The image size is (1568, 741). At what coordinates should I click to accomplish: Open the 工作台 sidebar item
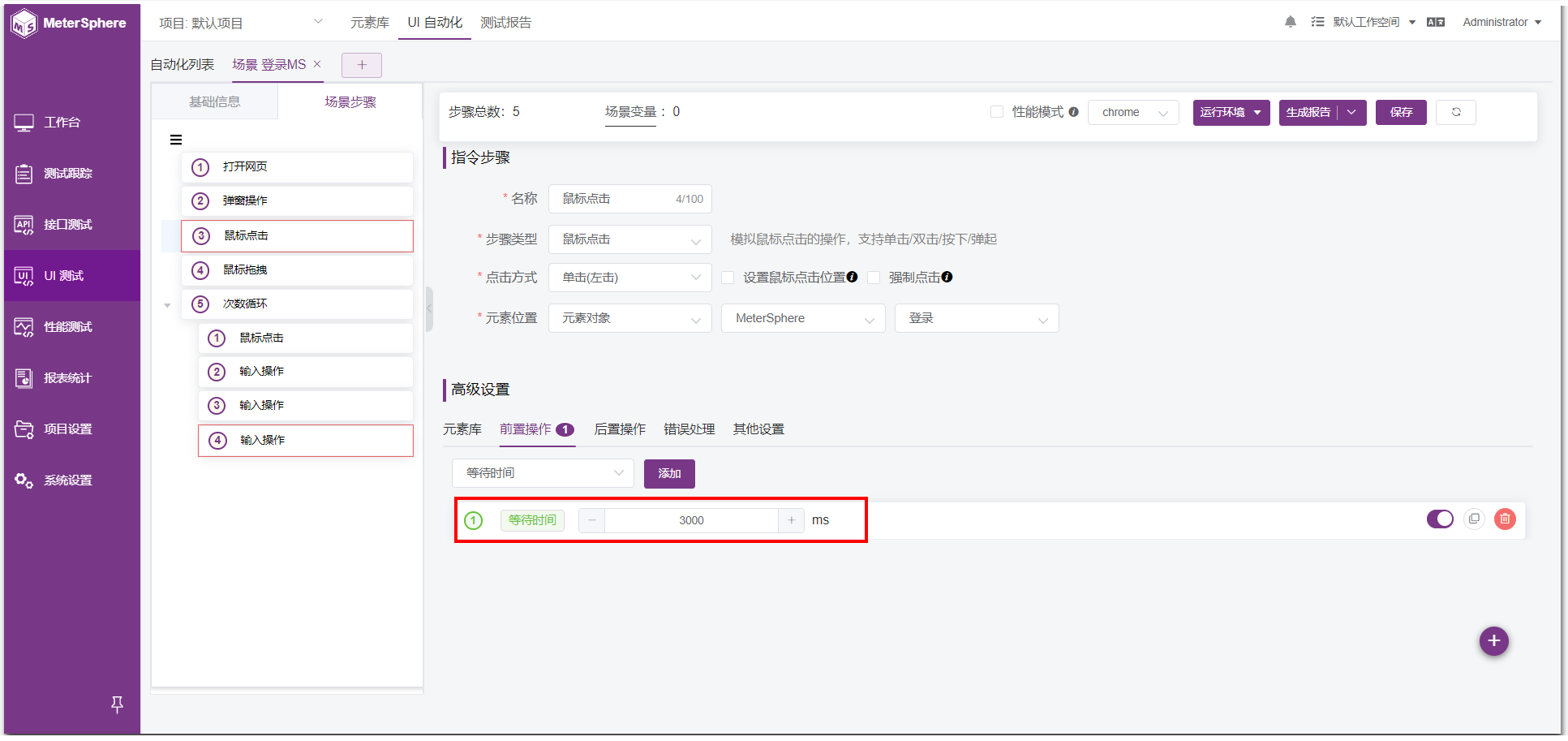tap(71, 123)
